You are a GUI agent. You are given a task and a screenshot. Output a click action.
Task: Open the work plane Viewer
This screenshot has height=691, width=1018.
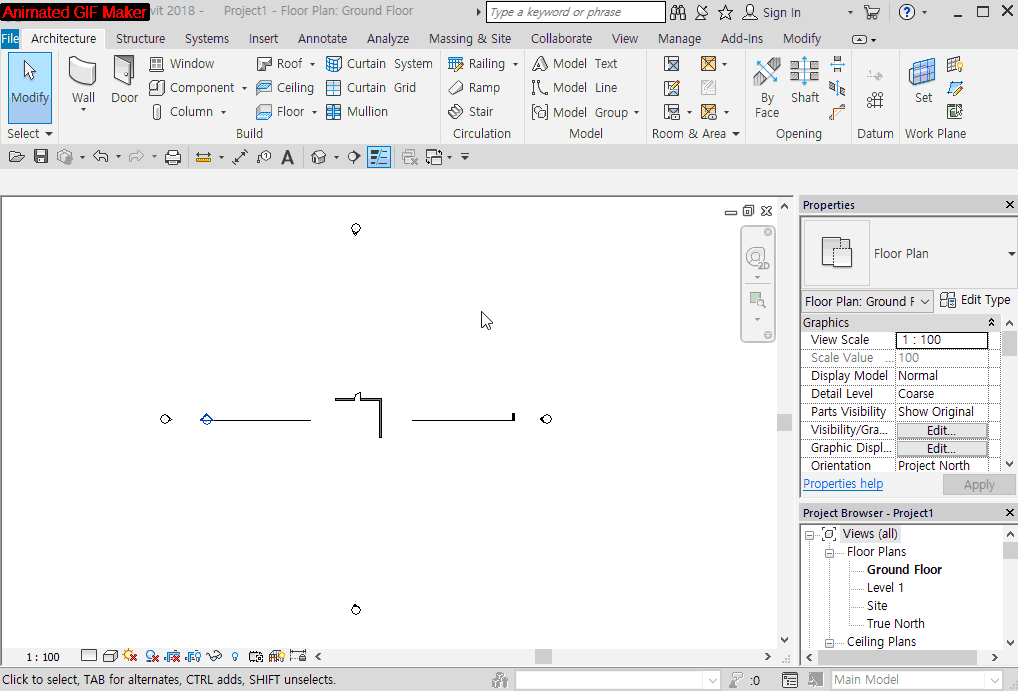[x=954, y=112]
